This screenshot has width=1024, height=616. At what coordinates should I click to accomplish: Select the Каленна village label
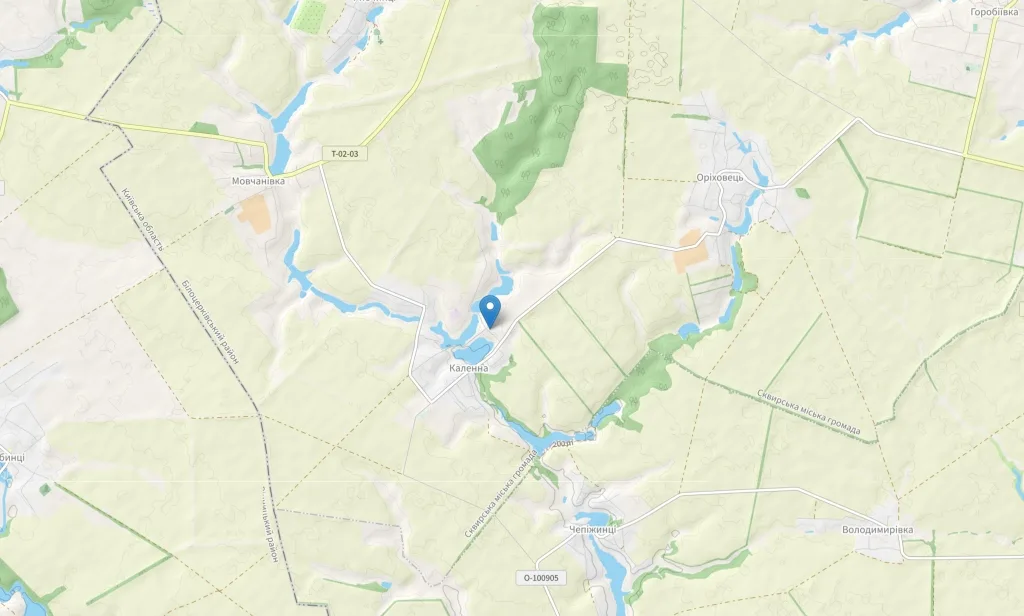468,368
